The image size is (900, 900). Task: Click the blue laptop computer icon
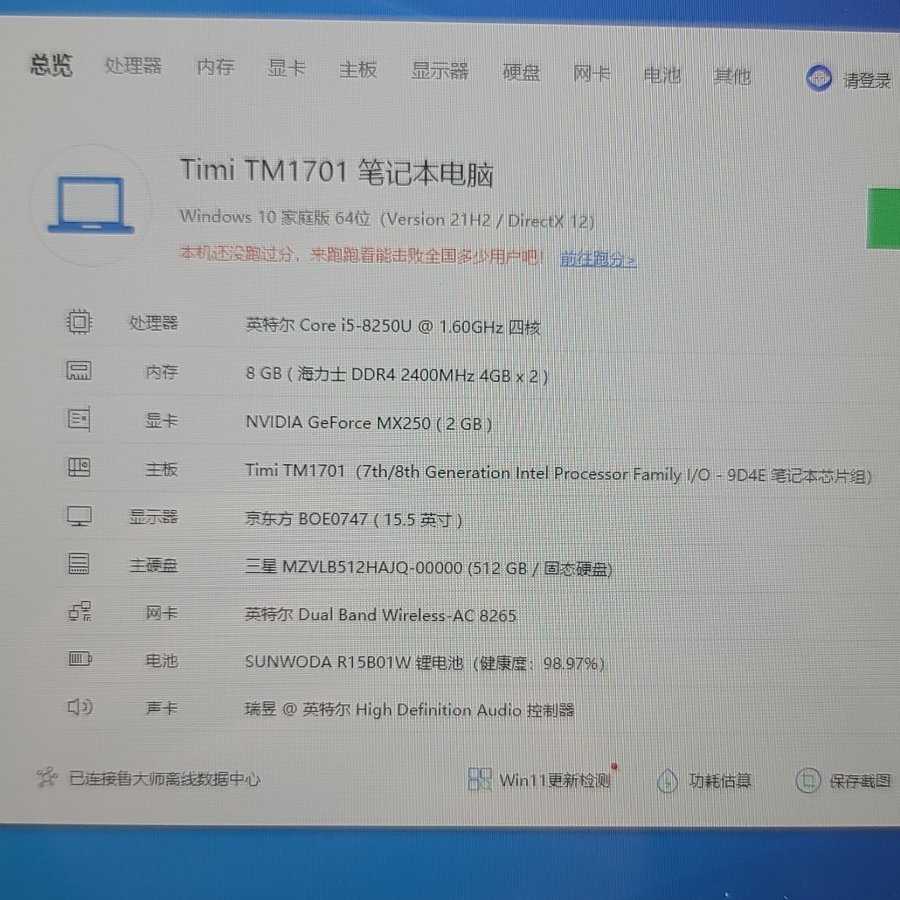tap(91, 205)
